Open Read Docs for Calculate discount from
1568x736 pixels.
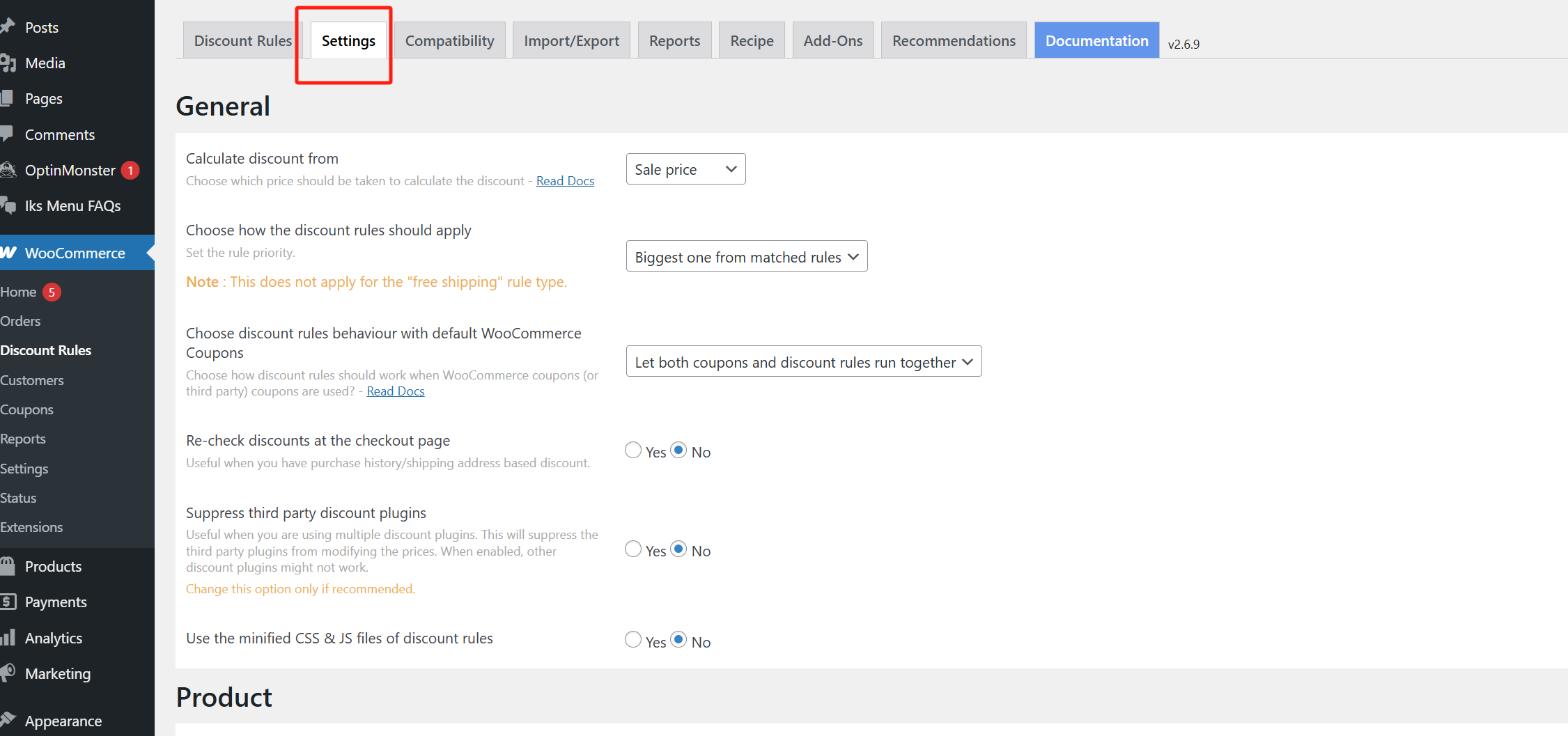(565, 180)
